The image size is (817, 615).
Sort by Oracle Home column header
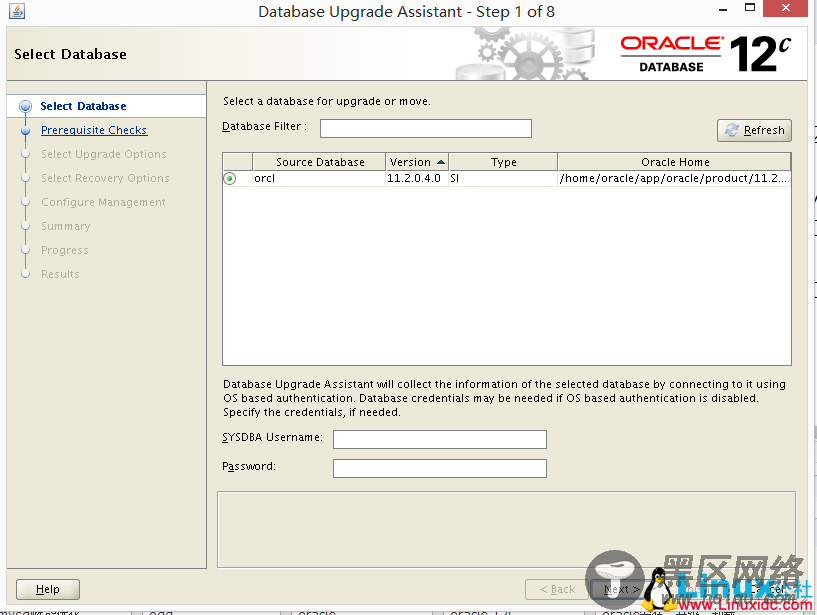click(x=674, y=162)
